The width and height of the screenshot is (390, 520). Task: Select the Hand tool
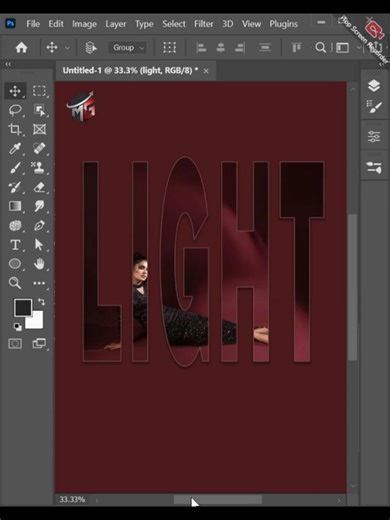[x=39, y=264]
